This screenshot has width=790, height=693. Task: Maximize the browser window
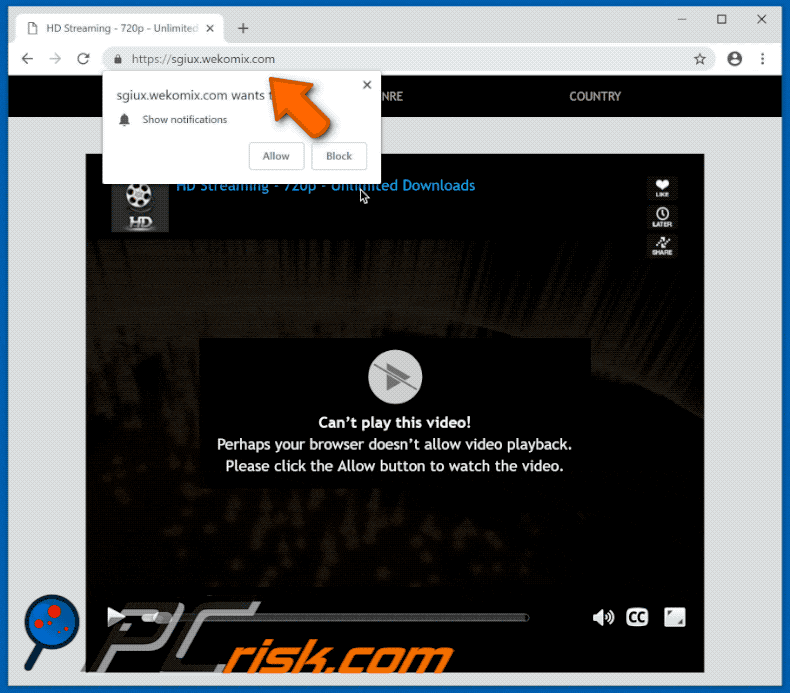point(722,20)
